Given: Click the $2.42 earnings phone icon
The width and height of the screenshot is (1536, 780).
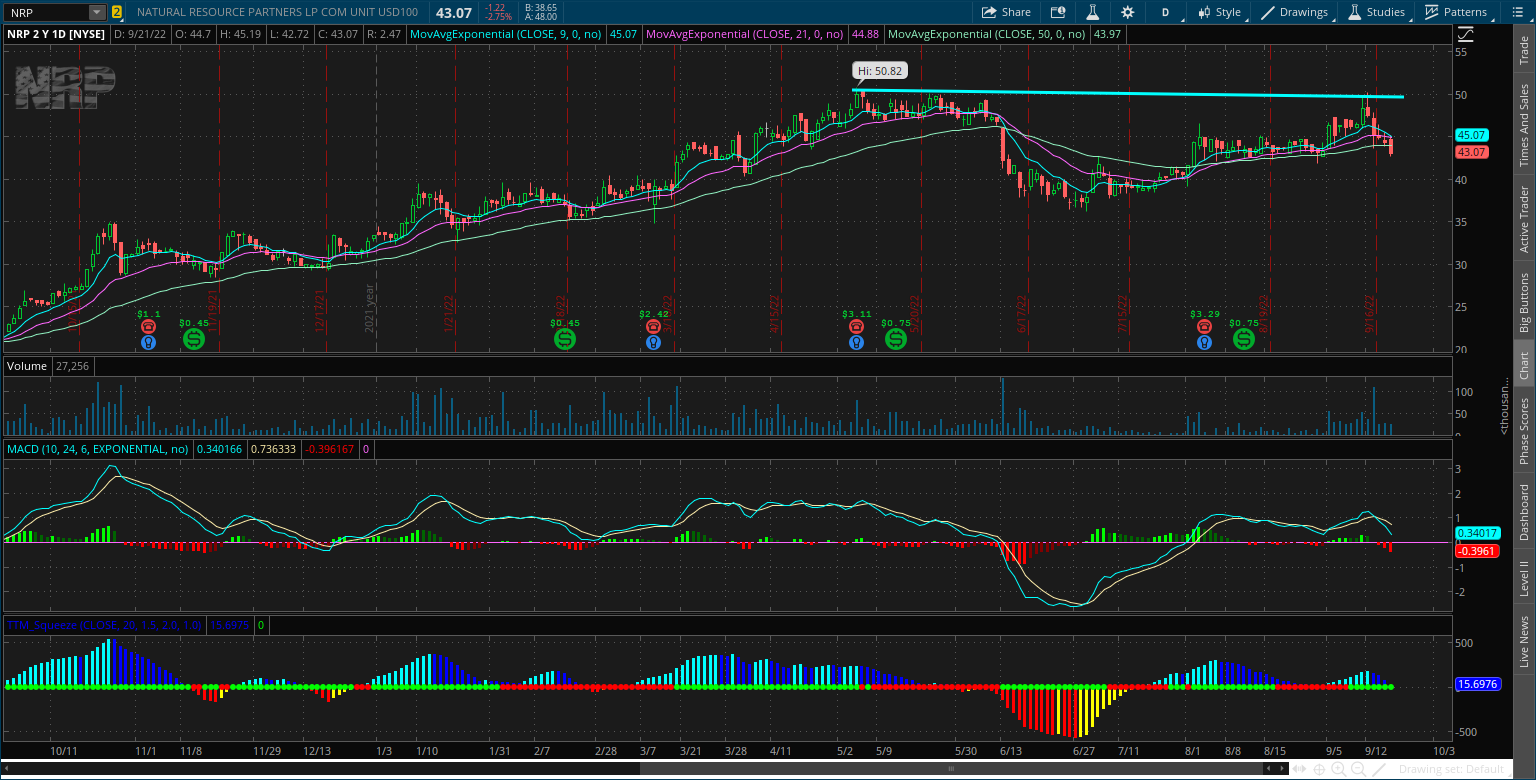Looking at the screenshot, I should coord(653,326).
